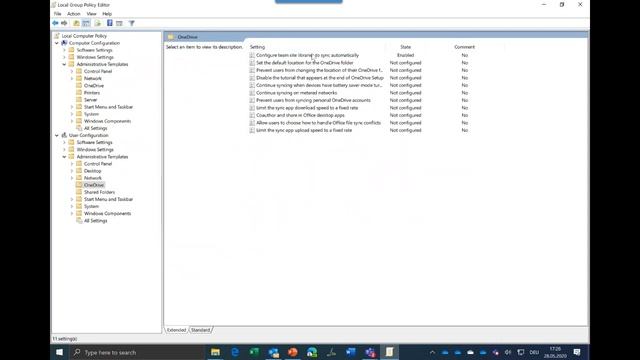Open the Help menu

[107, 14]
